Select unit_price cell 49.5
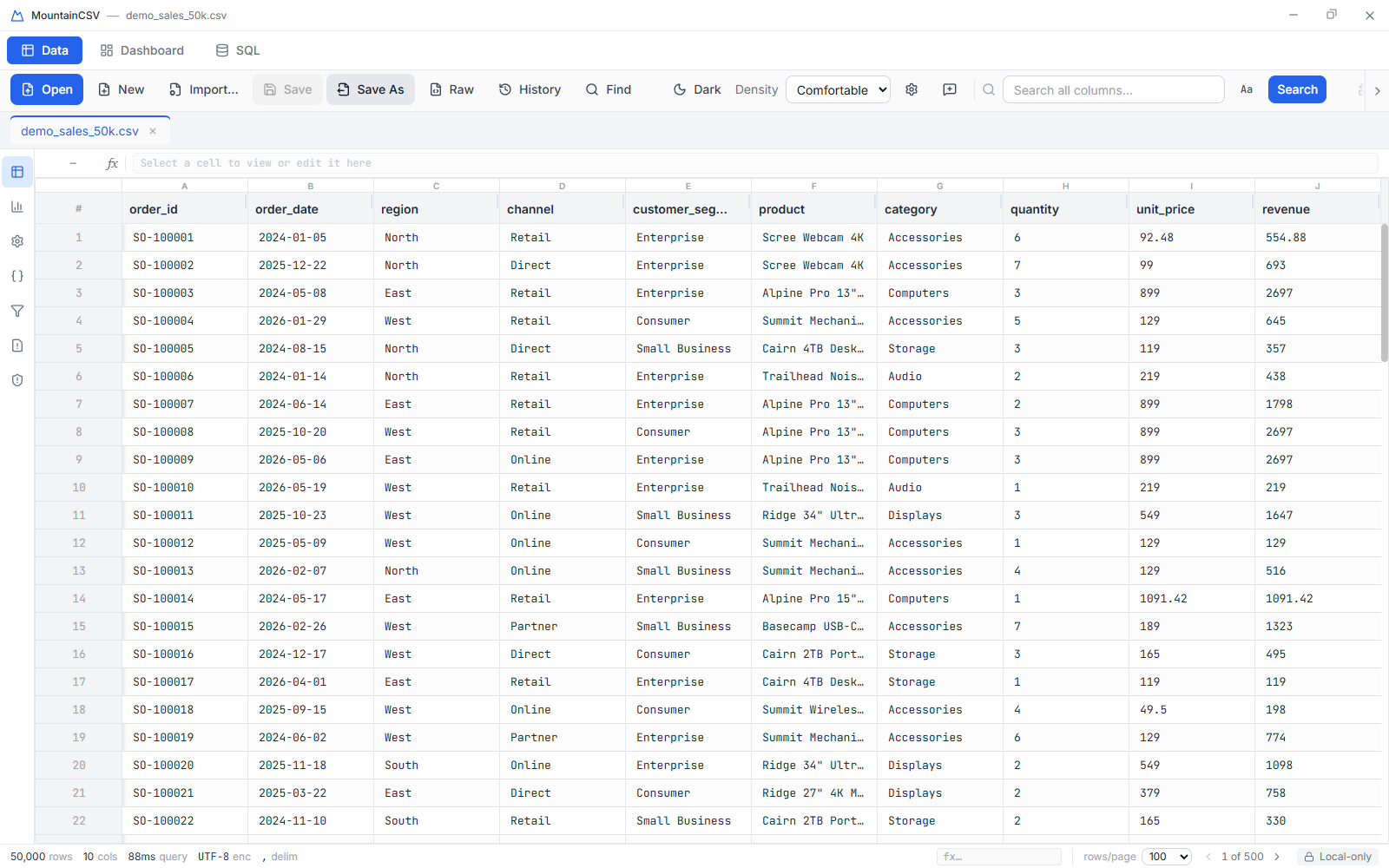The width and height of the screenshot is (1389, 868). click(1192, 709)
